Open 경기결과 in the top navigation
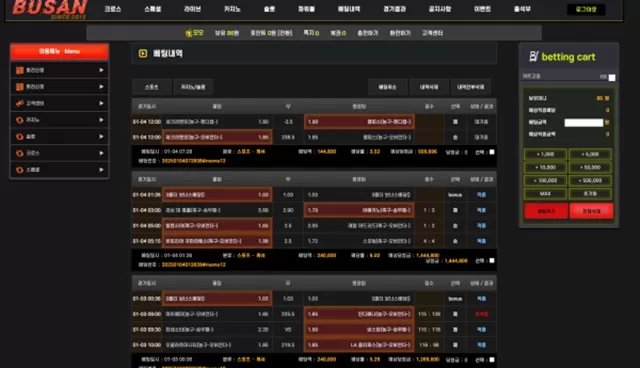This screenshot has height=368, width=640. [394, 9]
